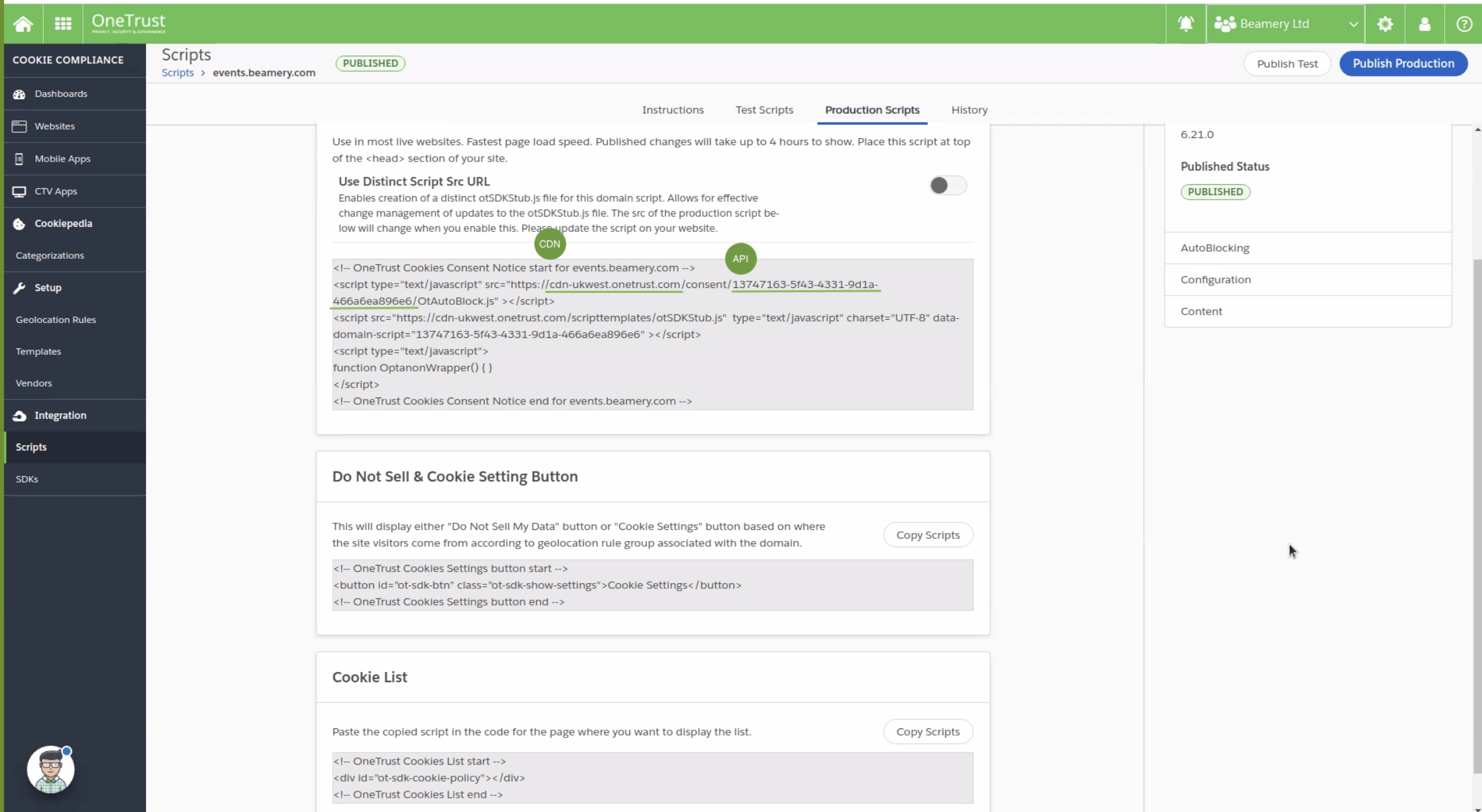This screenshot has width=1482, height=812.
Task: Click the PUBLISHED badge beside the breadcrumb
Action: click(x=370, y=64)
